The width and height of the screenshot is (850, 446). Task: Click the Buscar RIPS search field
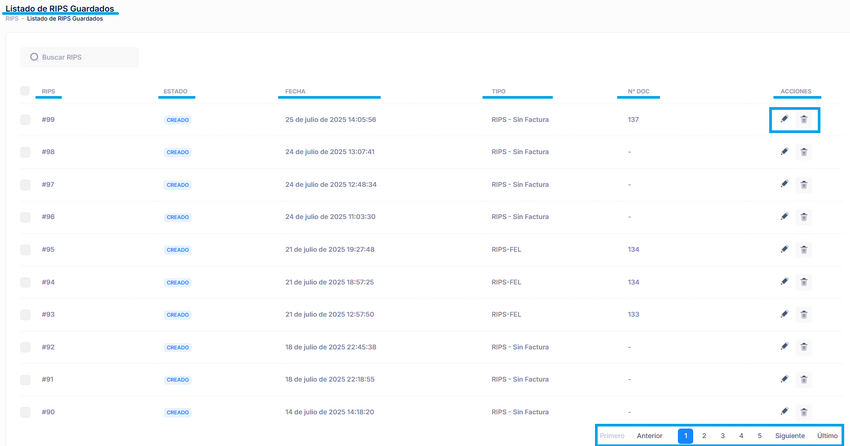(85, 57)
